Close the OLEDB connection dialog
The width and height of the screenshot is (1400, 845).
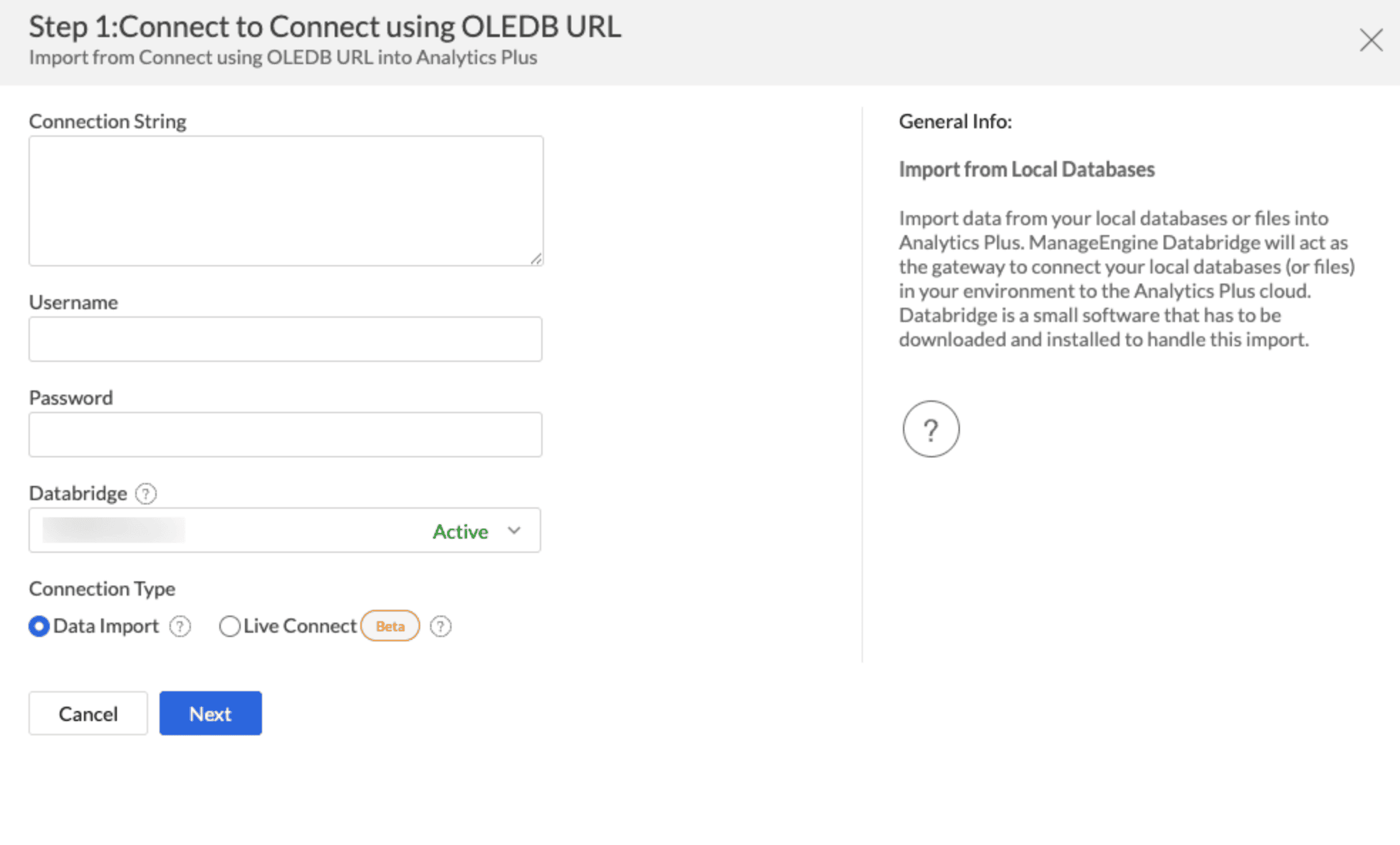(x=1371, y=40)
